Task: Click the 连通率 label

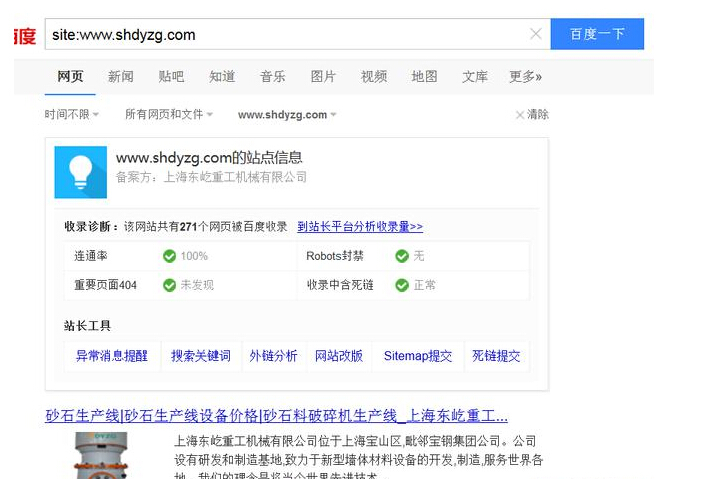Action: point(91,256)
